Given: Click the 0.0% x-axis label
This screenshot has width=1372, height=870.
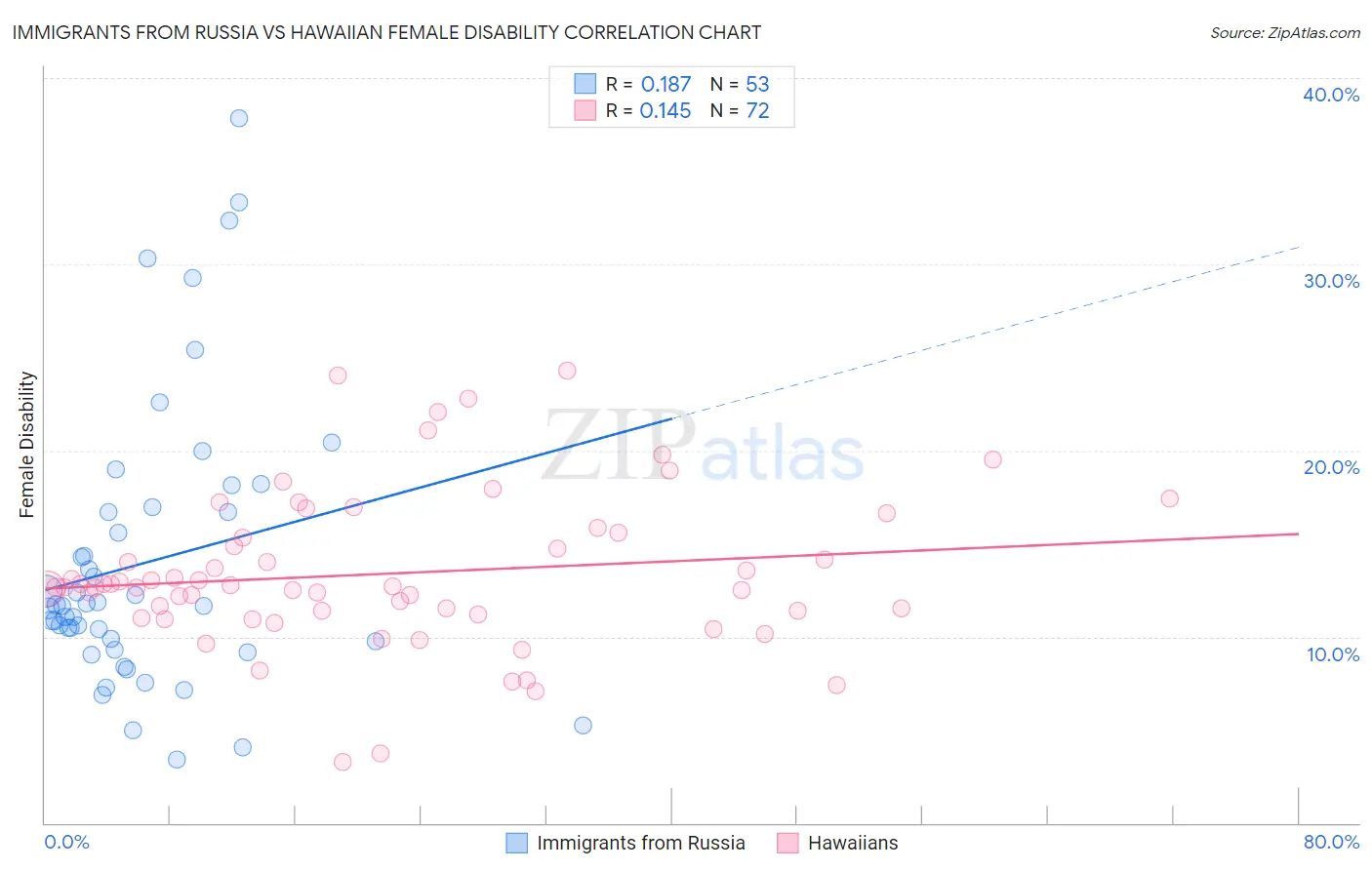Looking at the screenshot, I should (67, 842).
